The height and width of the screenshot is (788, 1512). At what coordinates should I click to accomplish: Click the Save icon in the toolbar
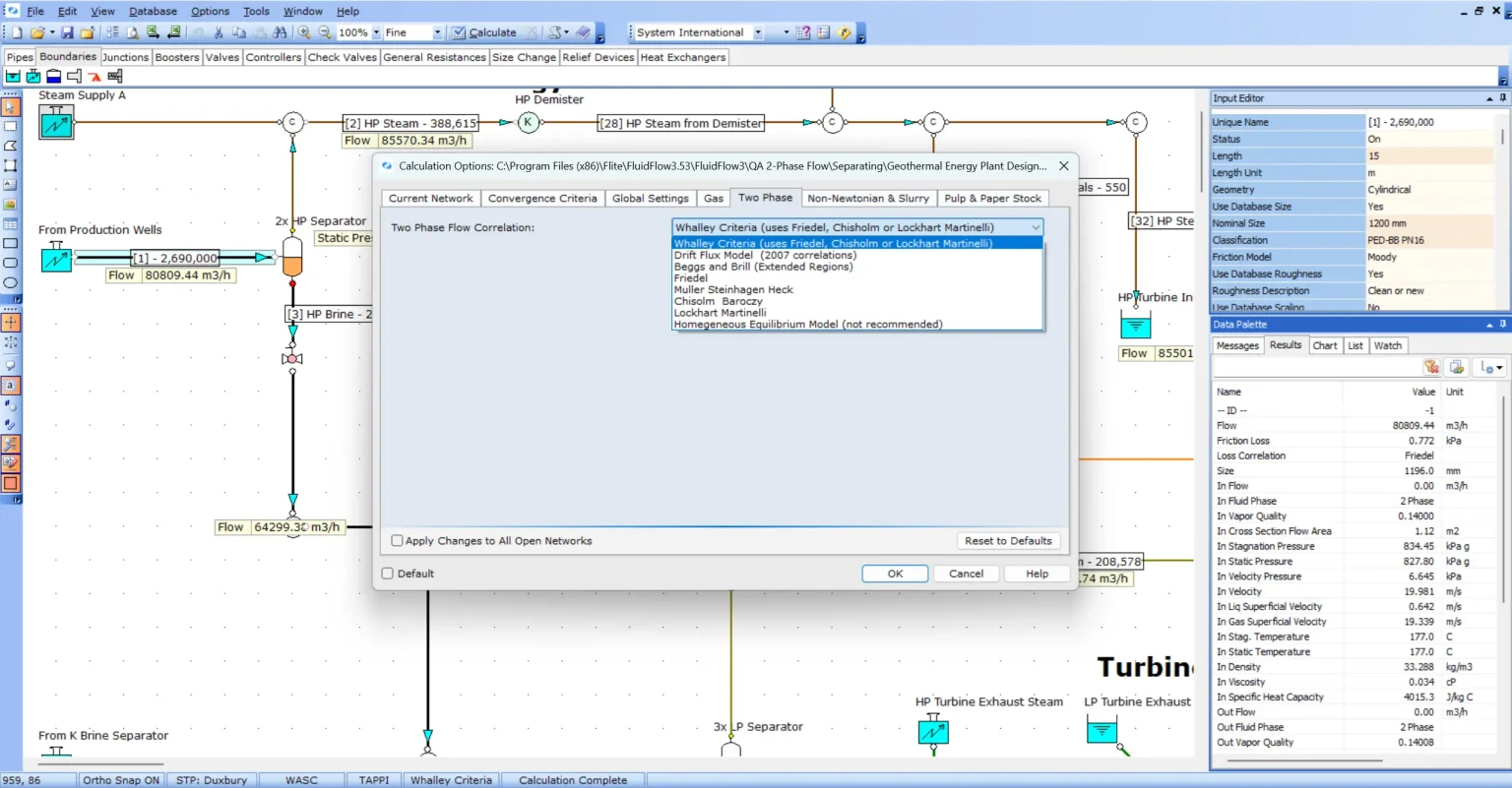(67, 32)
